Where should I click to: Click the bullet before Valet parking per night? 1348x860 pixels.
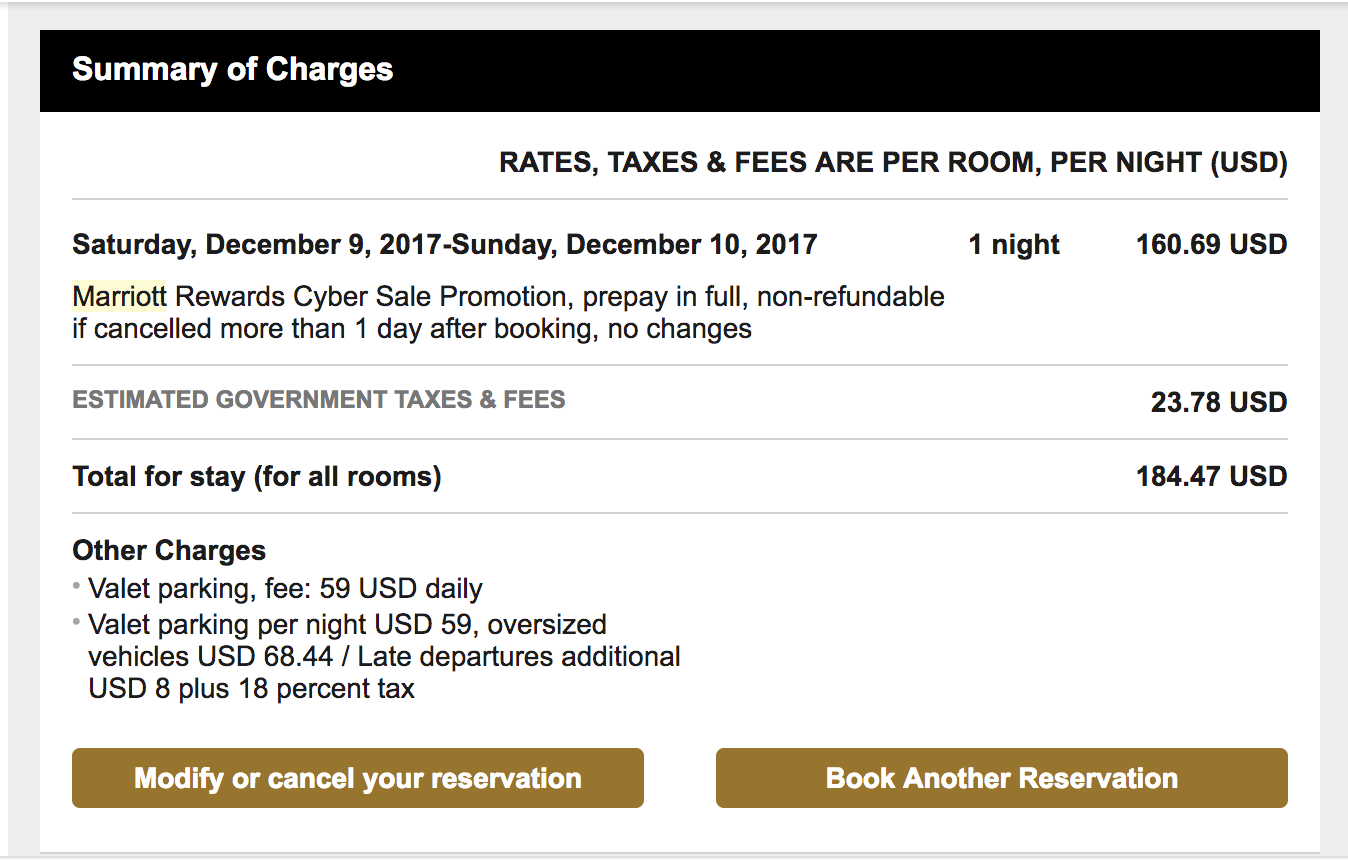tap(77, 623)
